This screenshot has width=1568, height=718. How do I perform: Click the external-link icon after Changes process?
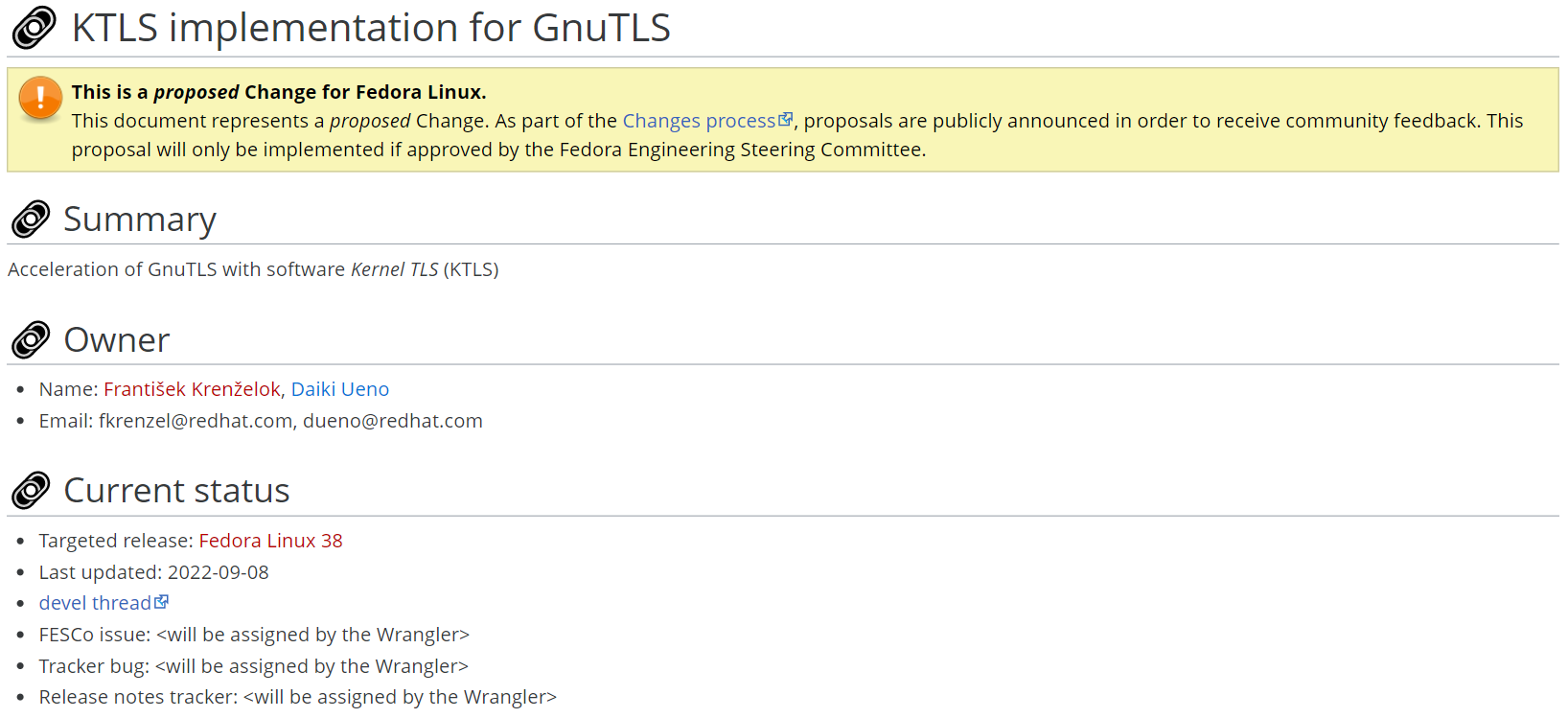[x=786, y=119]
